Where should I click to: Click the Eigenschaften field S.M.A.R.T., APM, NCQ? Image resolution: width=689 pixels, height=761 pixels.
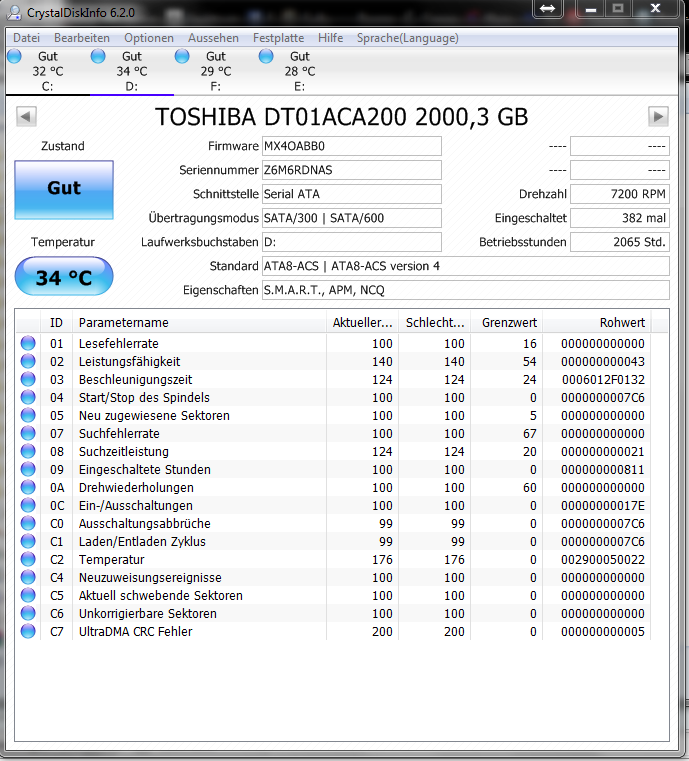(x=466, y=290)
